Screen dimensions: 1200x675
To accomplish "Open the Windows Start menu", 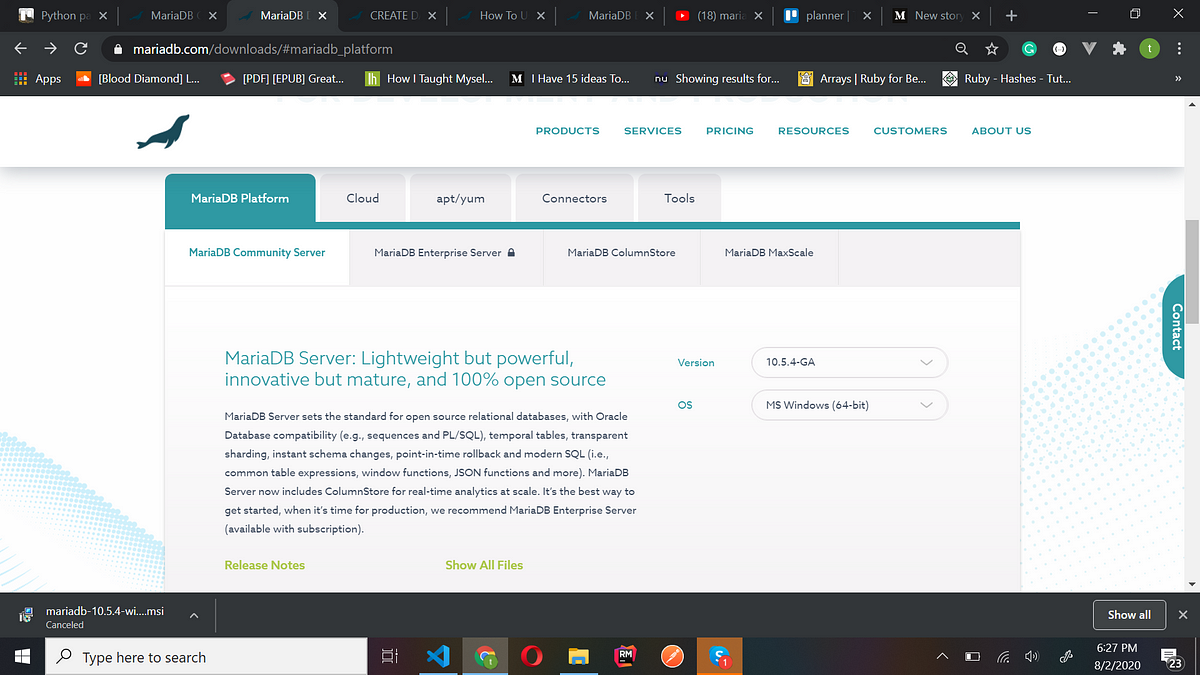I will [x=23, y=656].
